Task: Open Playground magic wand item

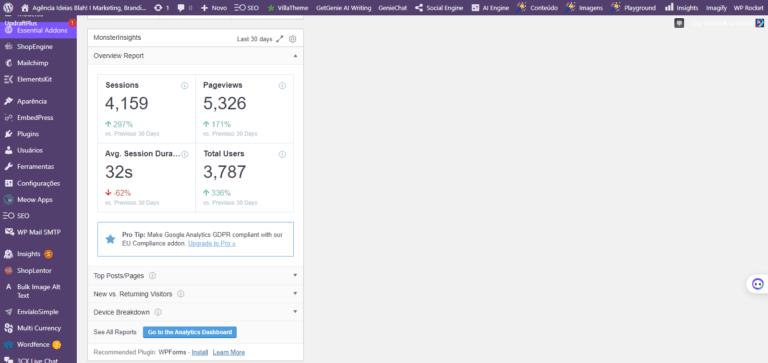Action: click(633, 8)
